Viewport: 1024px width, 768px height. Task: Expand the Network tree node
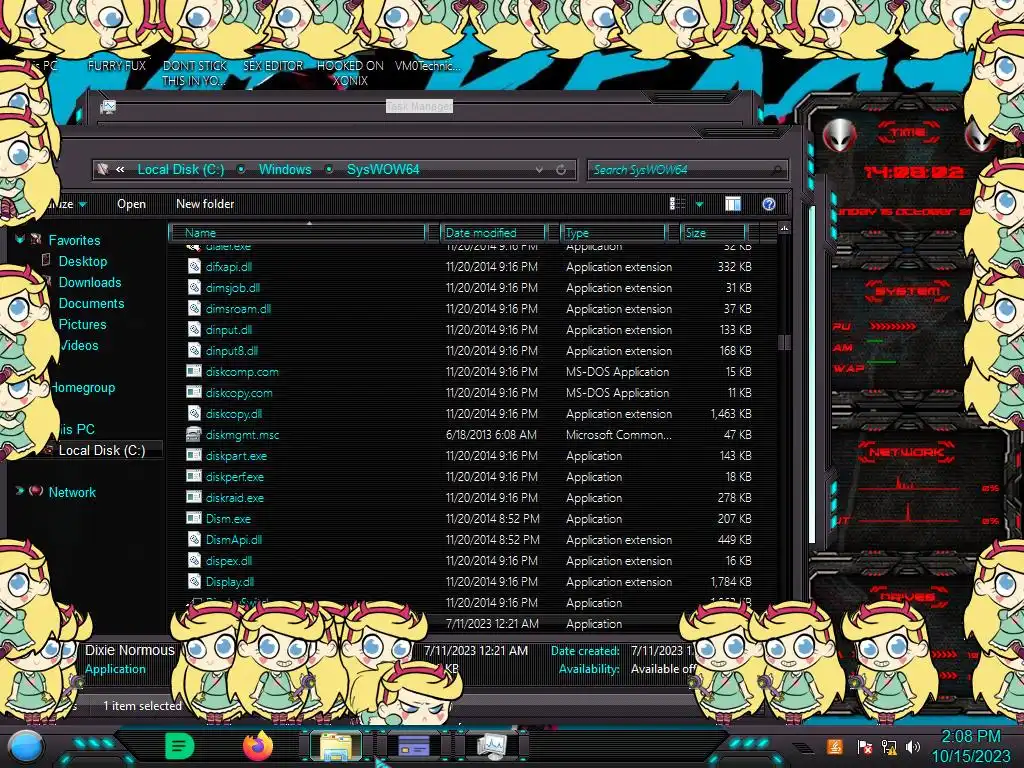point(20,491)
